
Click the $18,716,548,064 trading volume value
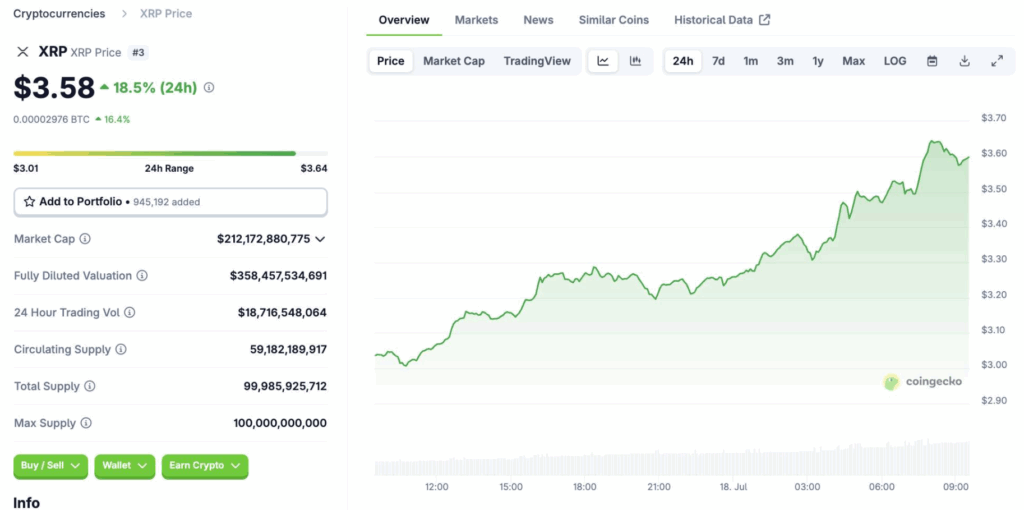point(282,313)
